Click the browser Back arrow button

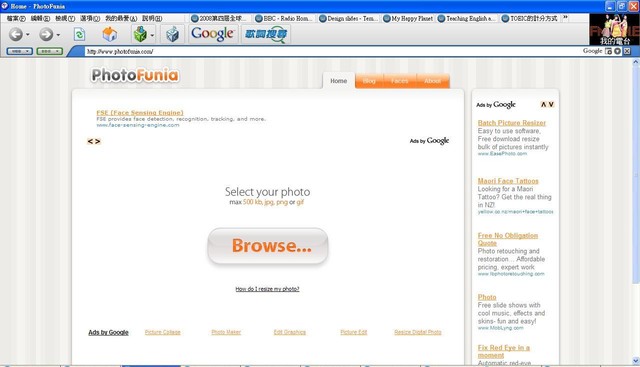(x=16, y=34)
